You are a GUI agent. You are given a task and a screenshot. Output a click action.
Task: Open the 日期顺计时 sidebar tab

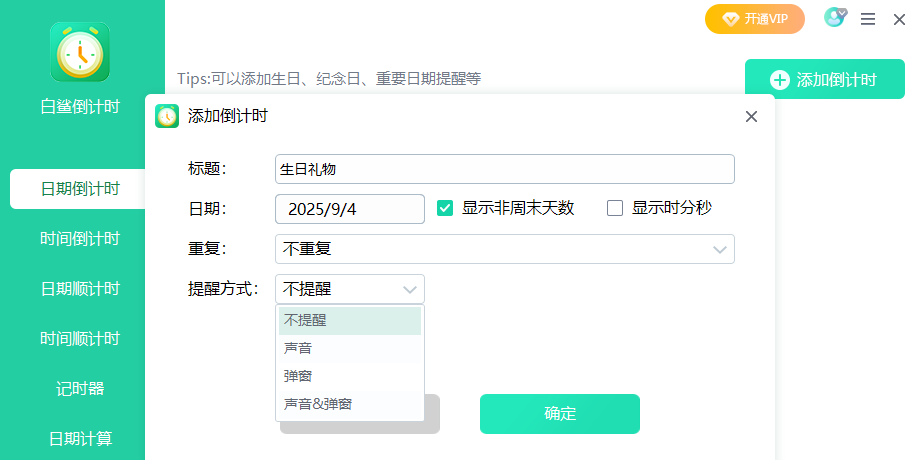point(80,289)
